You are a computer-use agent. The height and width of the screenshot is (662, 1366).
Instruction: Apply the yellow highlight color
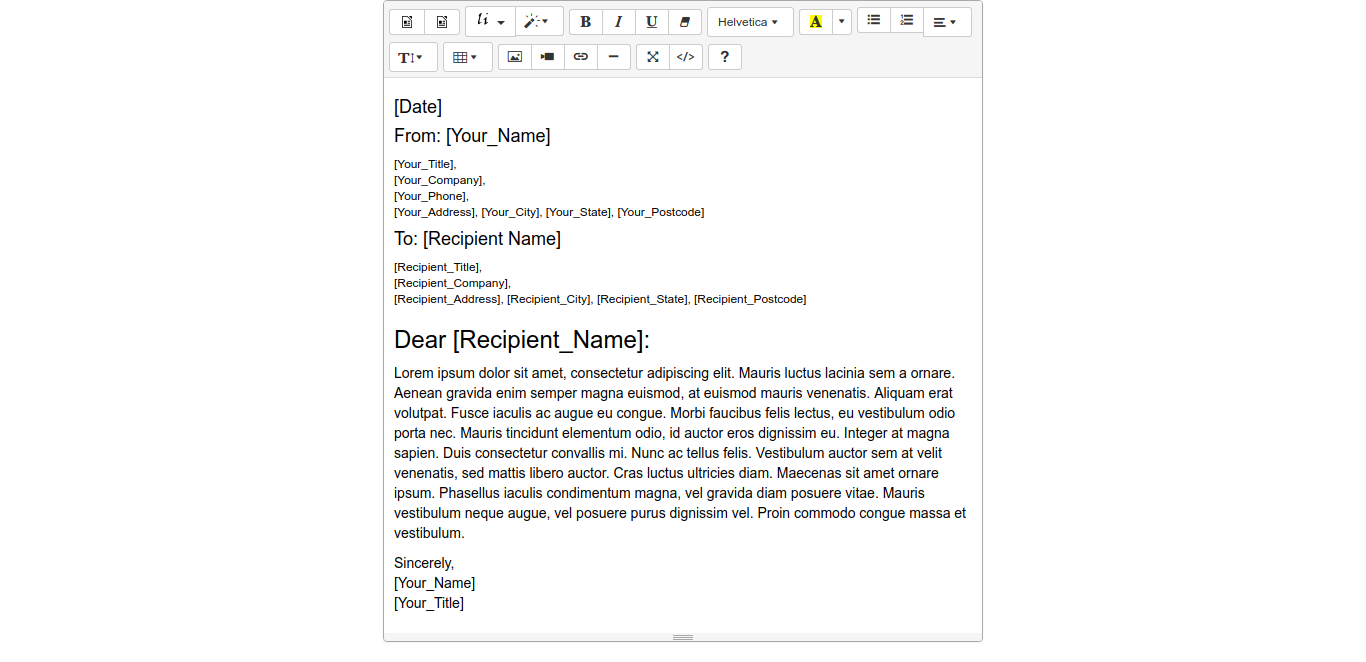815,22
